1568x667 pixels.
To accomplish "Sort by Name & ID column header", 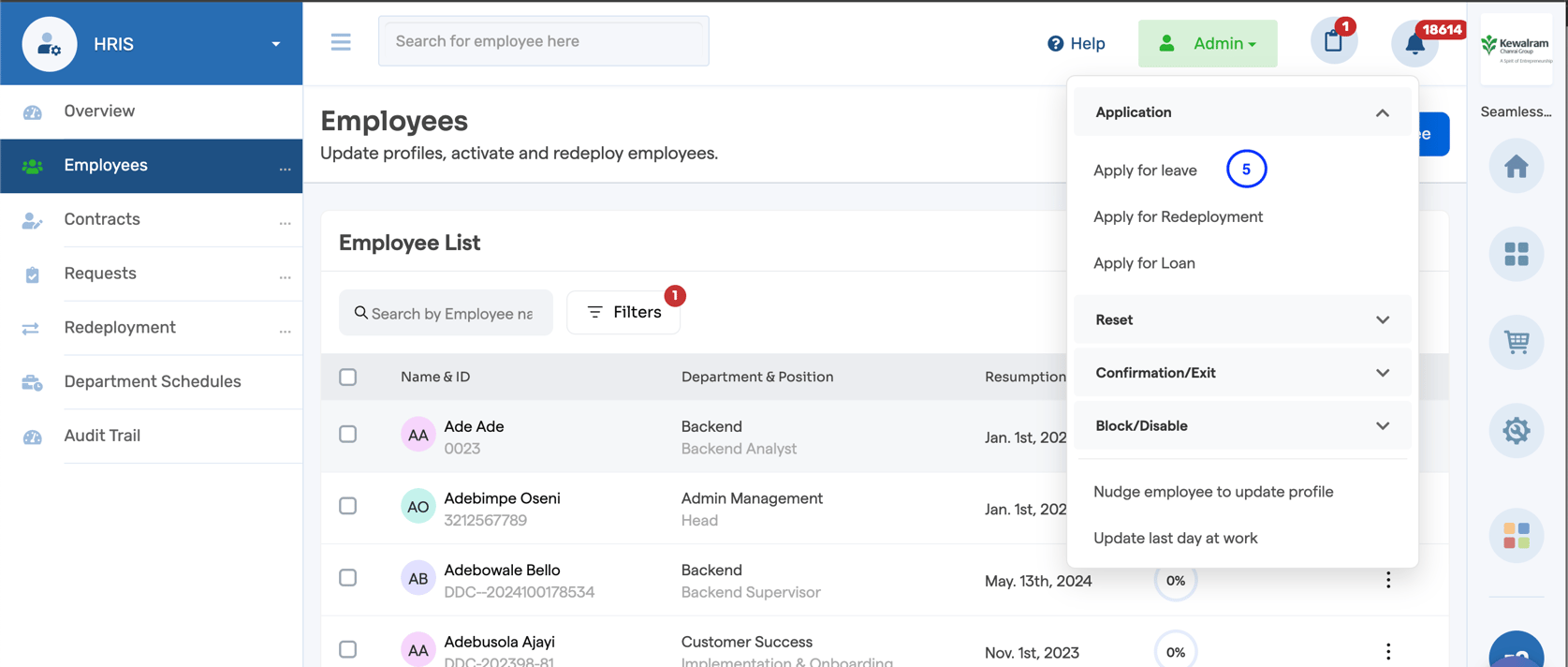I will click(x=435, y=377).
